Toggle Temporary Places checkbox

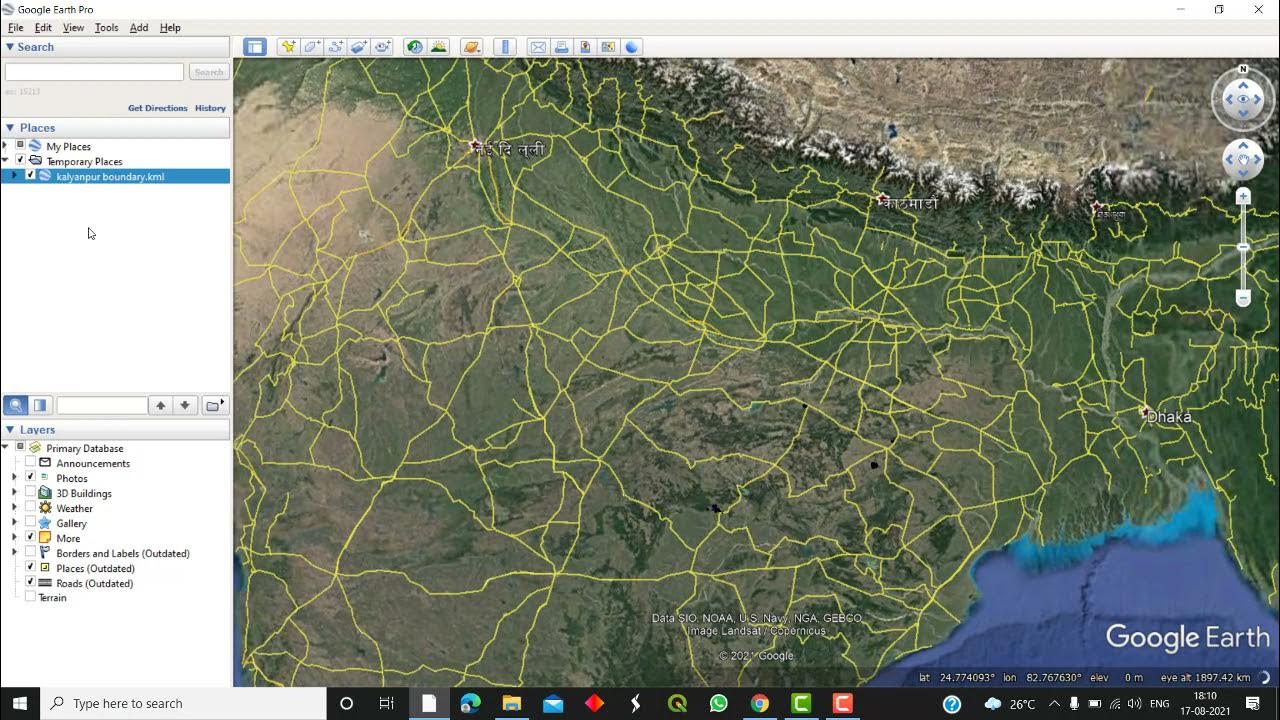(x=20, y=160)
